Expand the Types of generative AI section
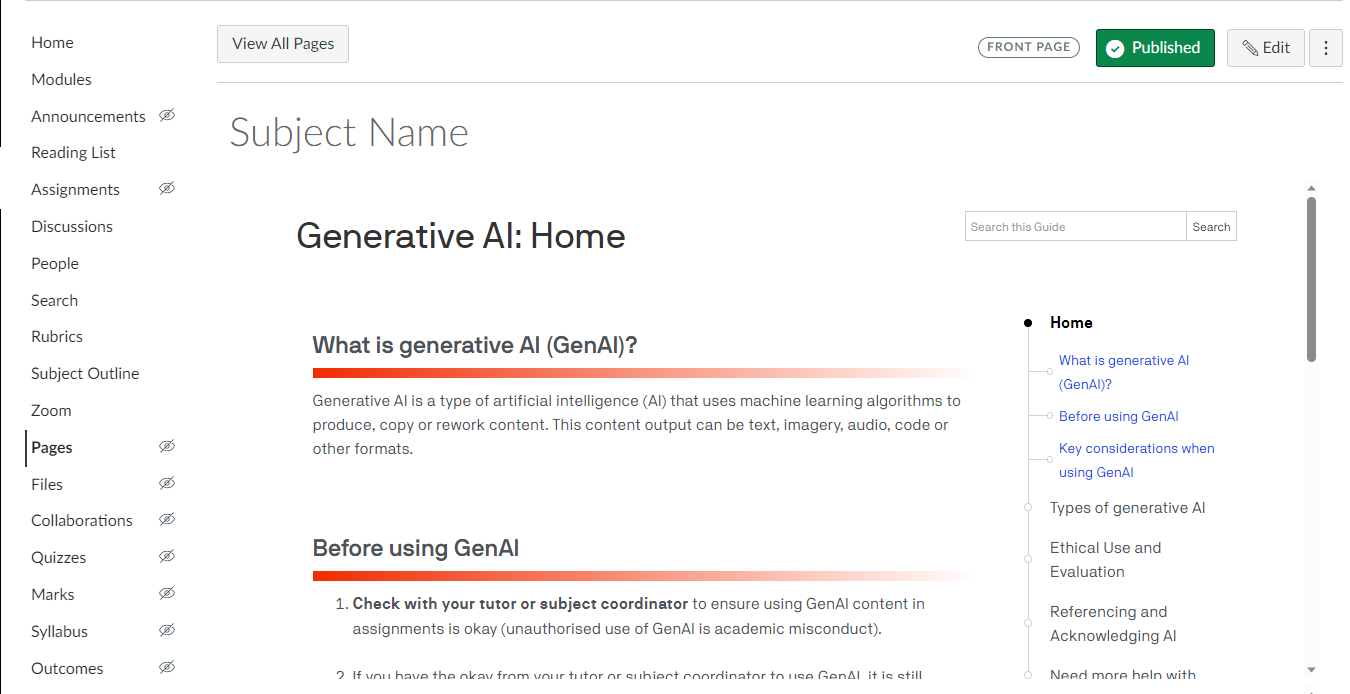The image size is (1350, 694). pos(1127,508)
